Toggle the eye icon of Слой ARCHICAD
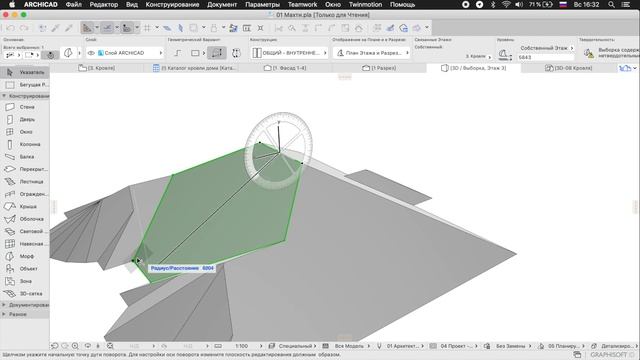Viewport: 640px width, 360px height. (91, 53)
